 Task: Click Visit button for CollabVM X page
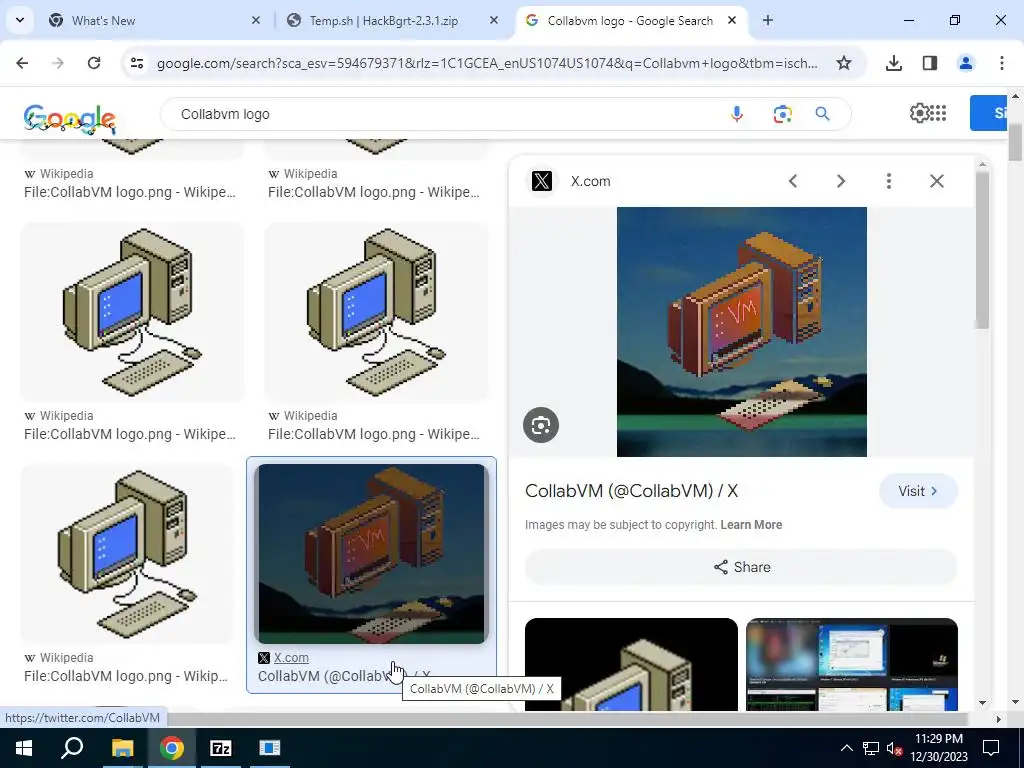click(918, 491)
